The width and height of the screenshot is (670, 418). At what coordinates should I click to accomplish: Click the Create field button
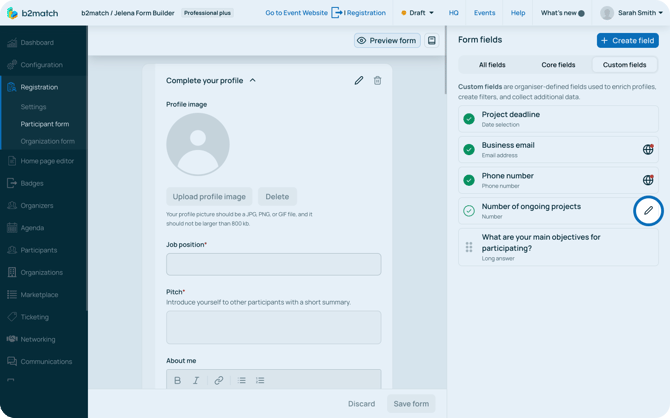[628, 41]
